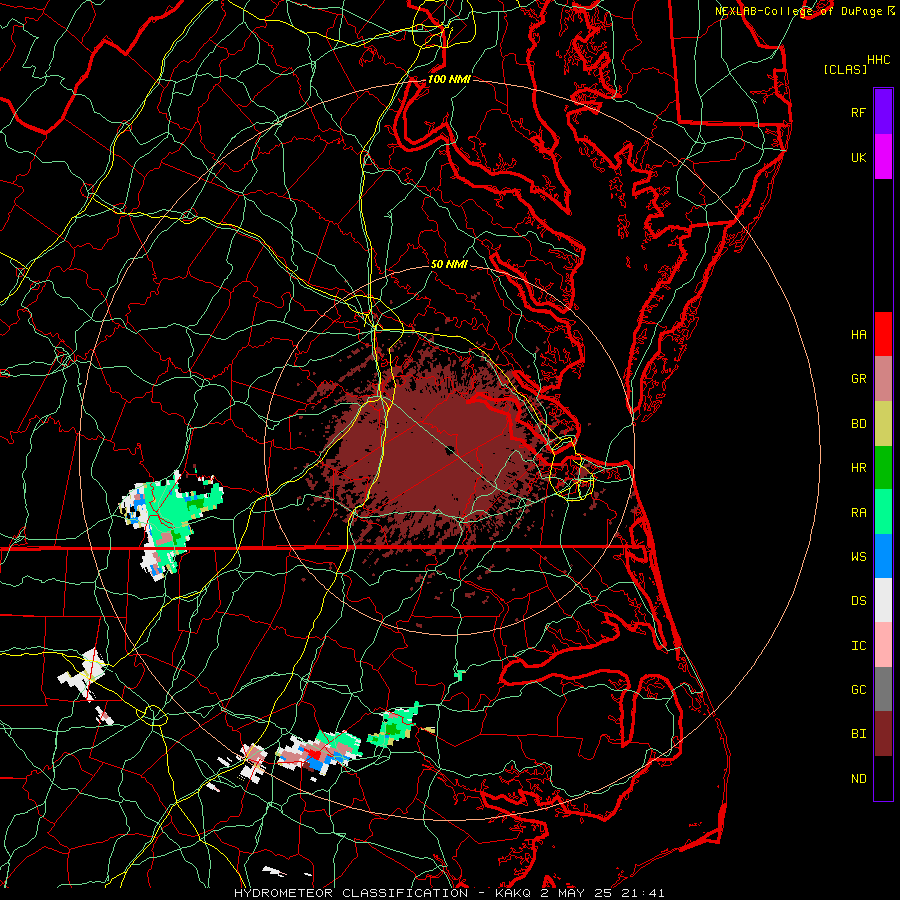Click the large green rain cell west of radar
This screenshot has width=900, height=900.
coord(172,511)
